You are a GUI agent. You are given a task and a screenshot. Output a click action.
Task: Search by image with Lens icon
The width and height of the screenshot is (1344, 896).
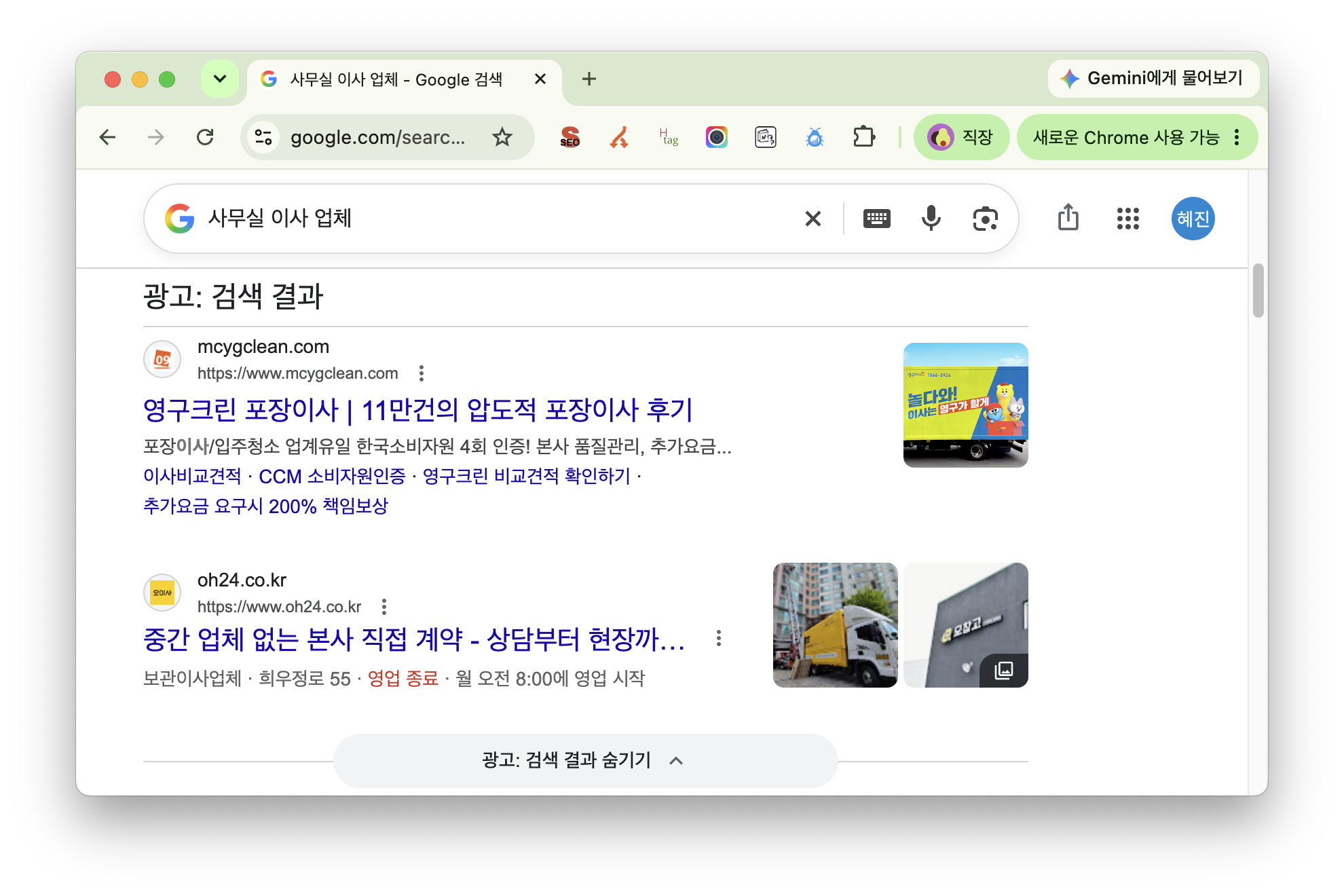point(986,219)
